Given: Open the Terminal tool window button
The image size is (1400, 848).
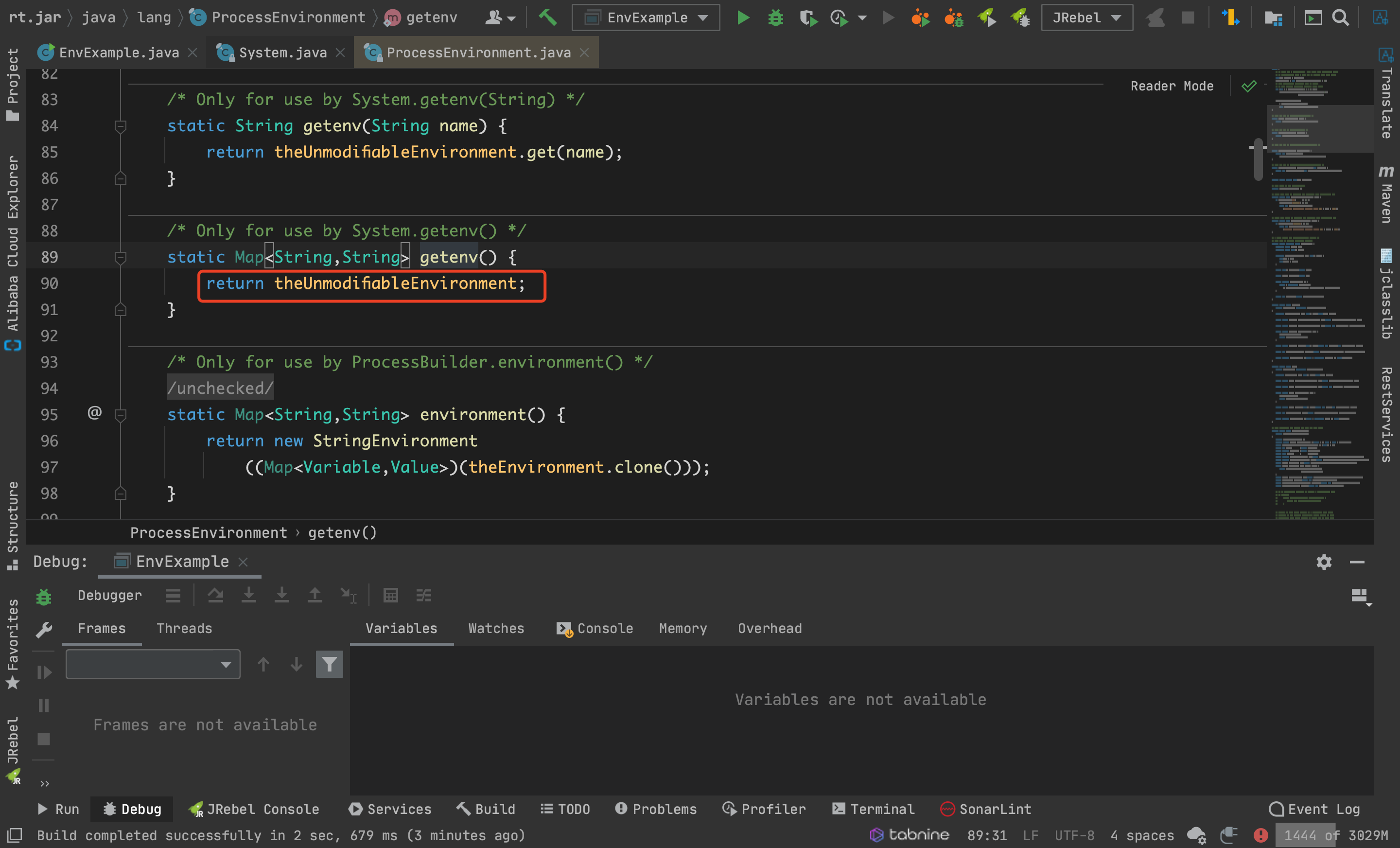Looking at the screenshot, I should pos(873,809).
